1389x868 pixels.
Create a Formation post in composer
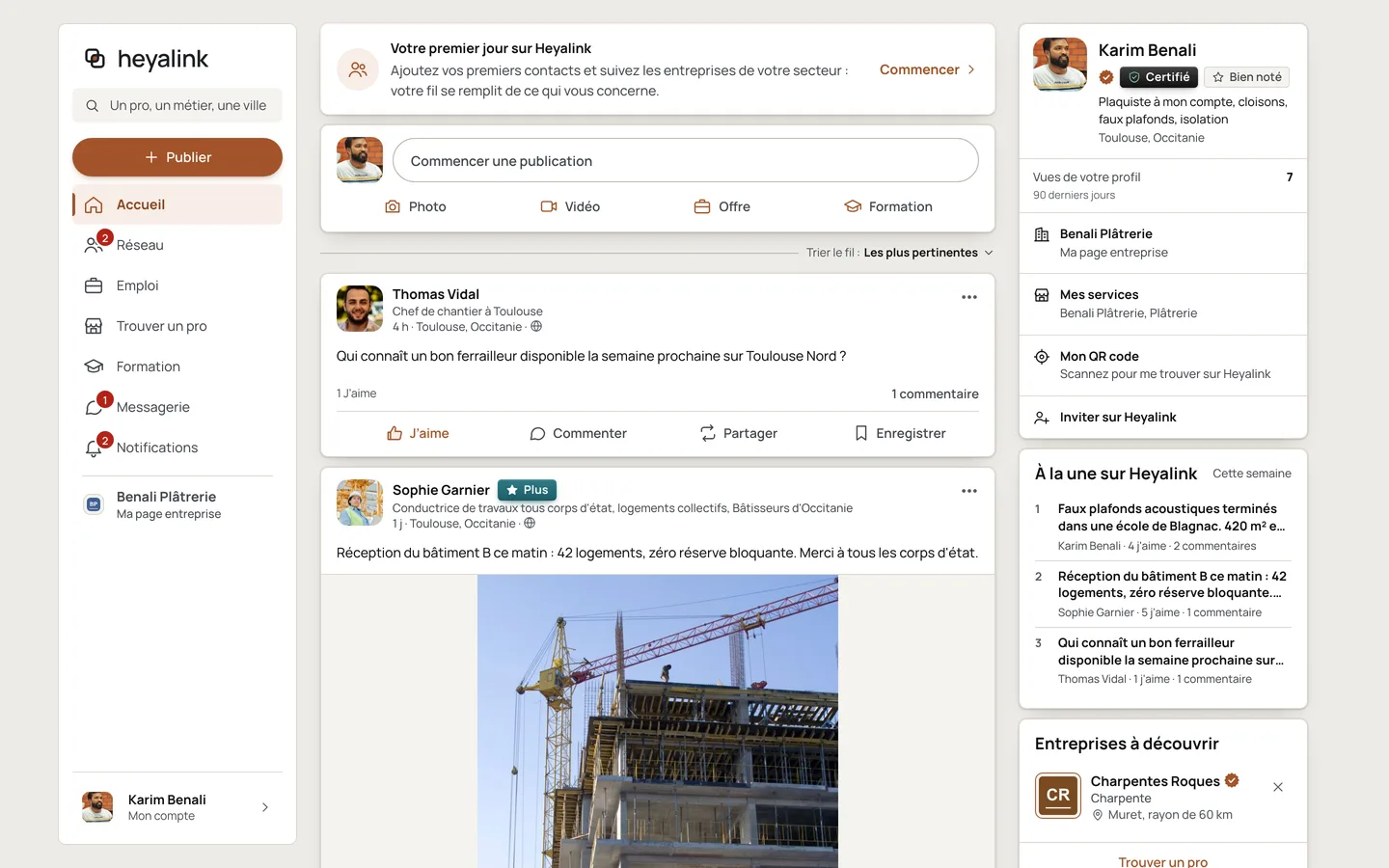[x=888, y=206]
